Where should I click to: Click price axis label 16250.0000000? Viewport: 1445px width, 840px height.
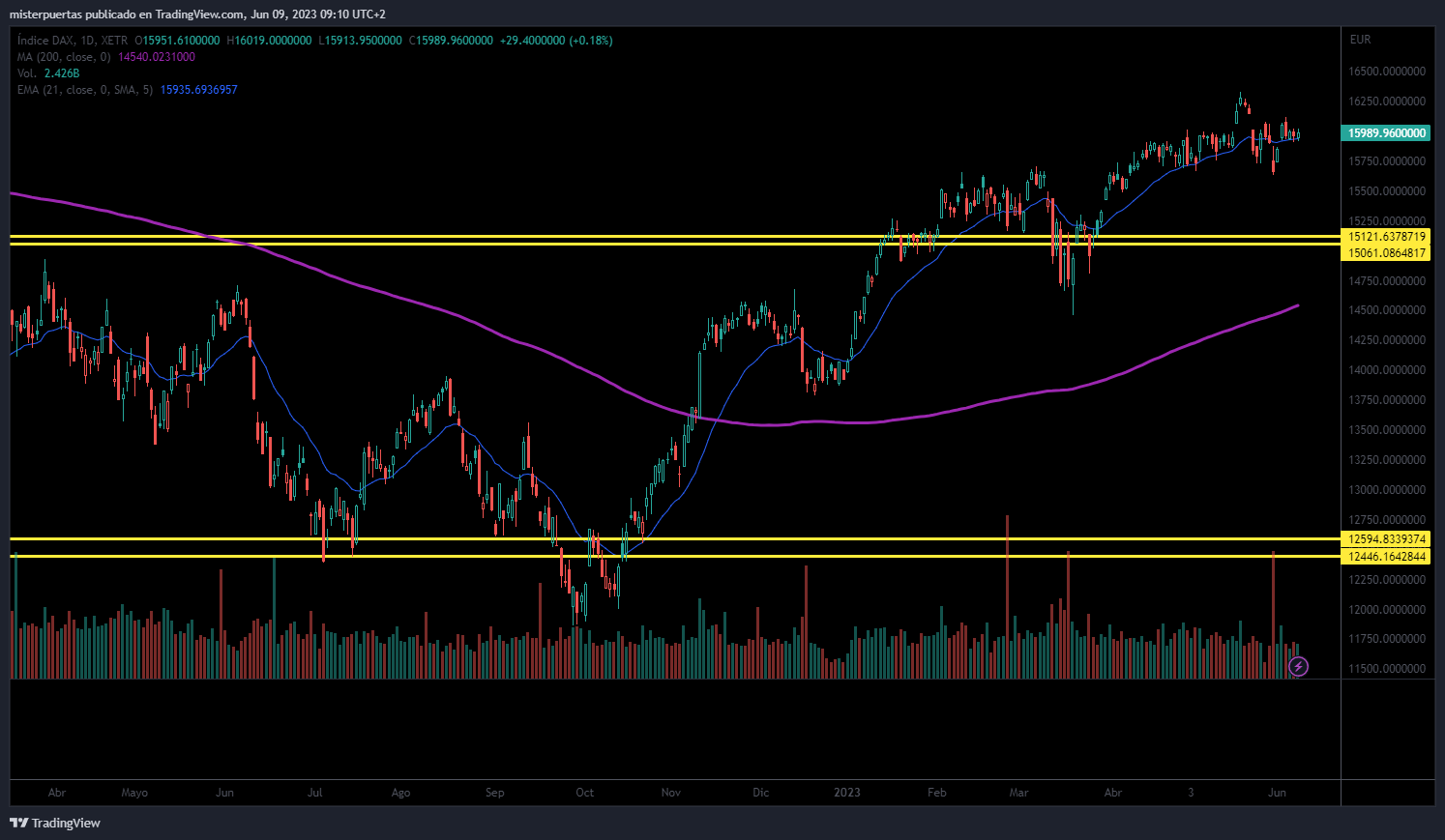click(x=1387, y=101)
